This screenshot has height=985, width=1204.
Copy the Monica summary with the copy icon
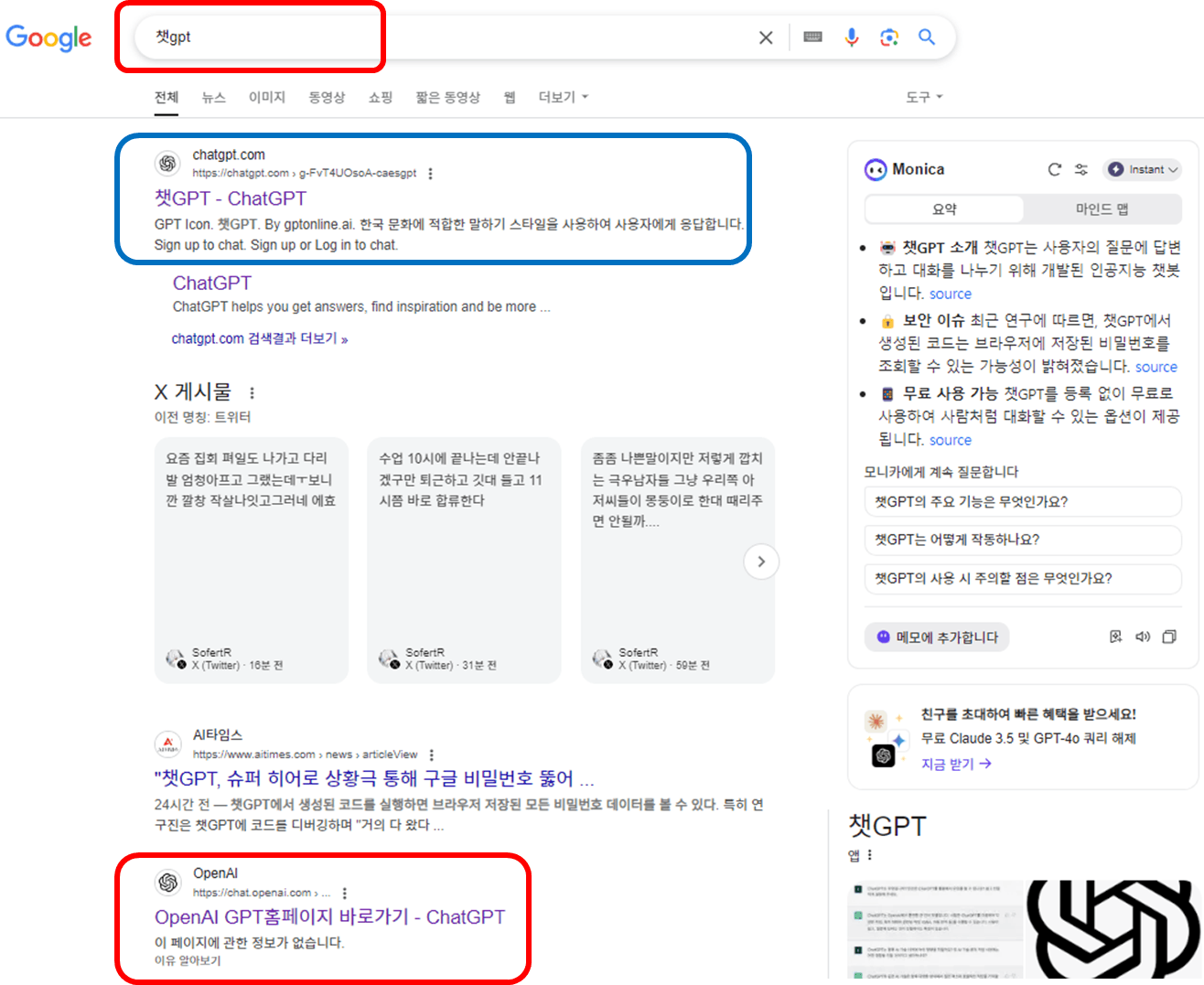click(1169, 637)
